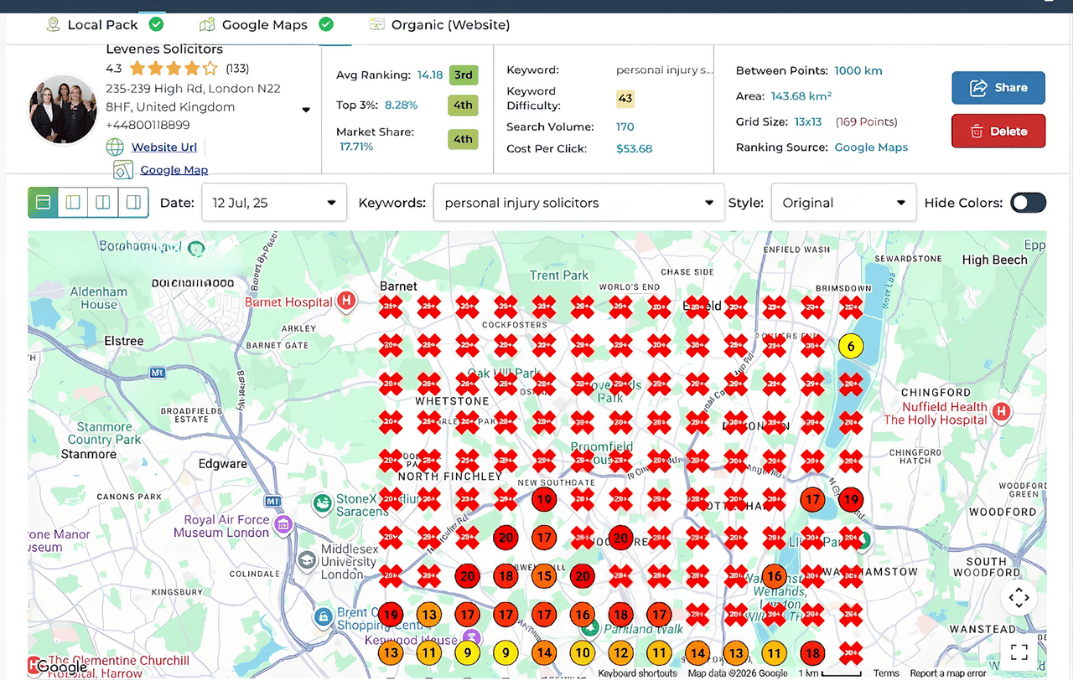Click the Organic (Website) tab icon
This screenshot has height=680, width=1080.
coord(377,25)
